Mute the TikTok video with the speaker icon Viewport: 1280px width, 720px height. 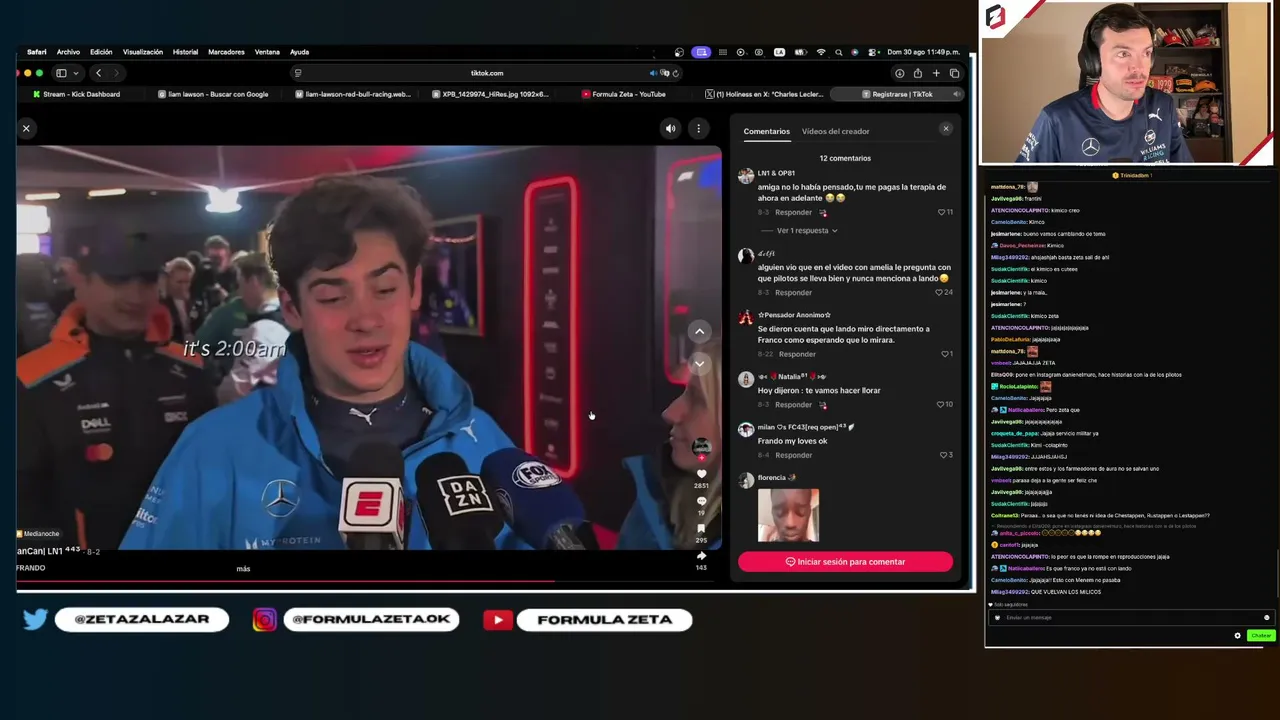click(671, 128)
